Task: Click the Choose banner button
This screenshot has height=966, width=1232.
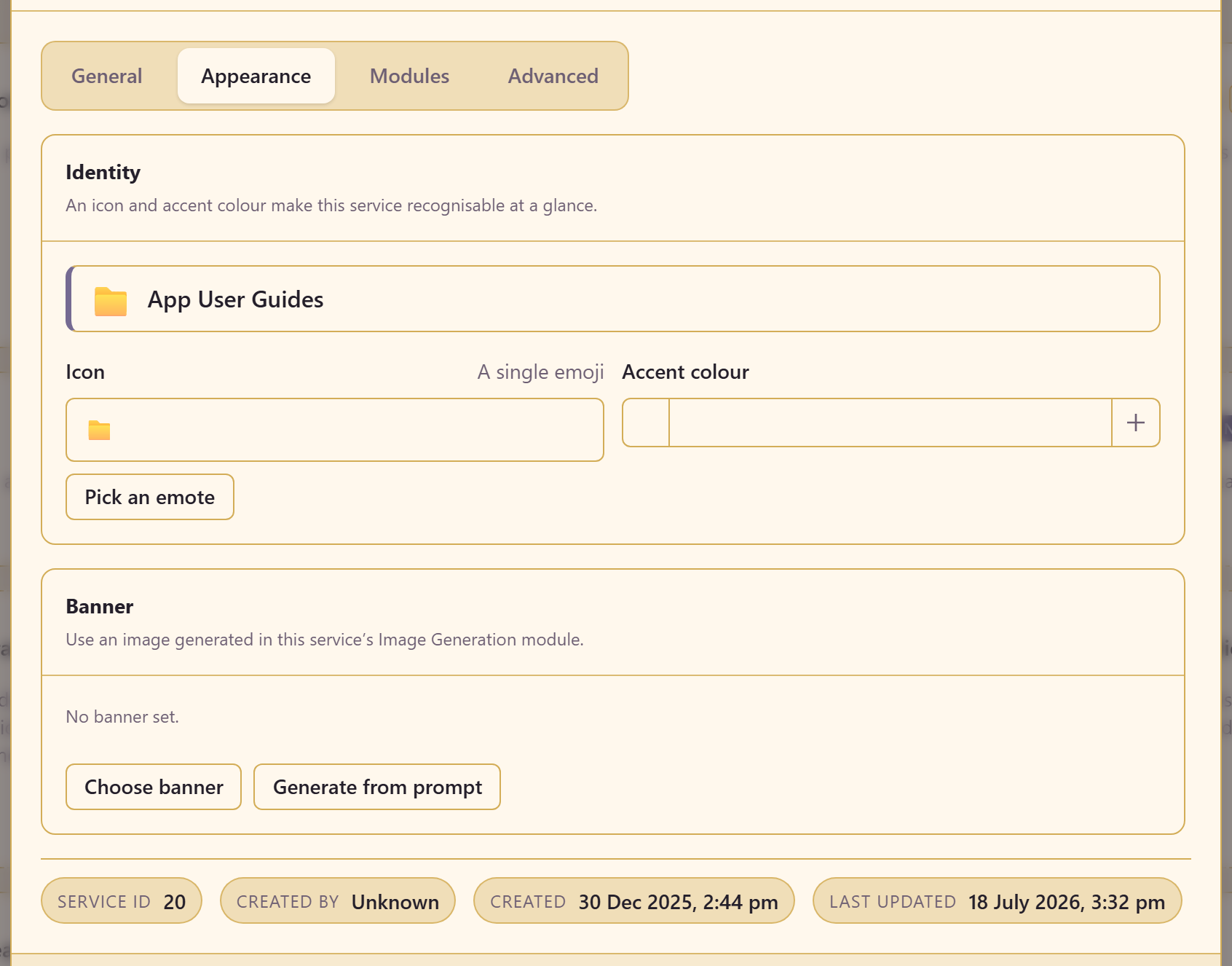Action: pyautogui.click(x=154, y=787)
